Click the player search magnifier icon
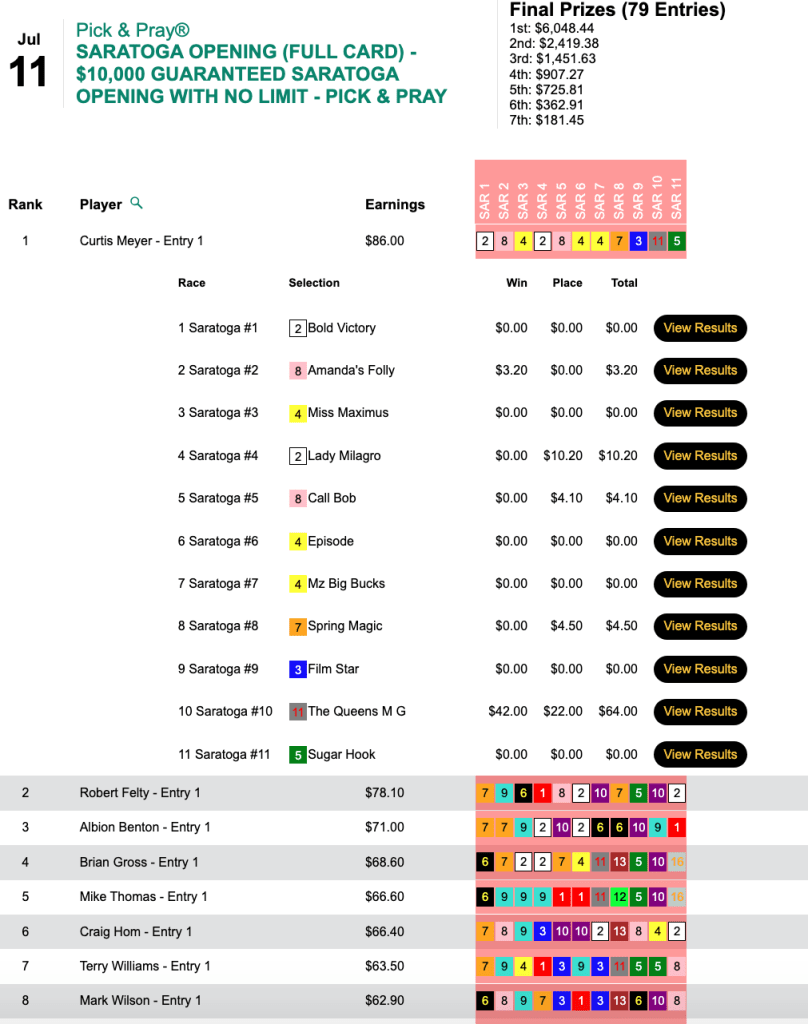 pos(137,203)
